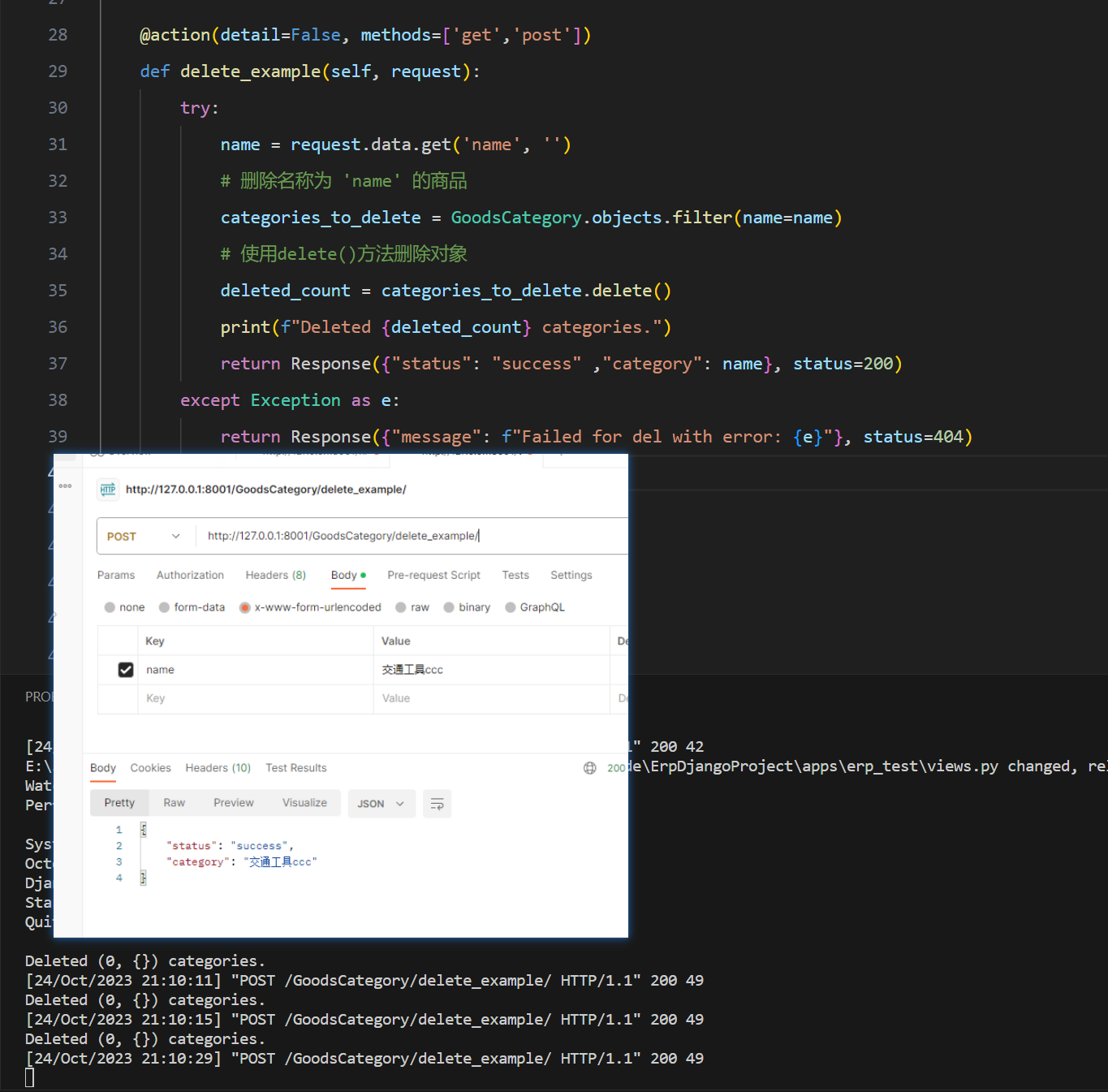
Task: Open the response Headers (10) tab
Action: [218, 768]
